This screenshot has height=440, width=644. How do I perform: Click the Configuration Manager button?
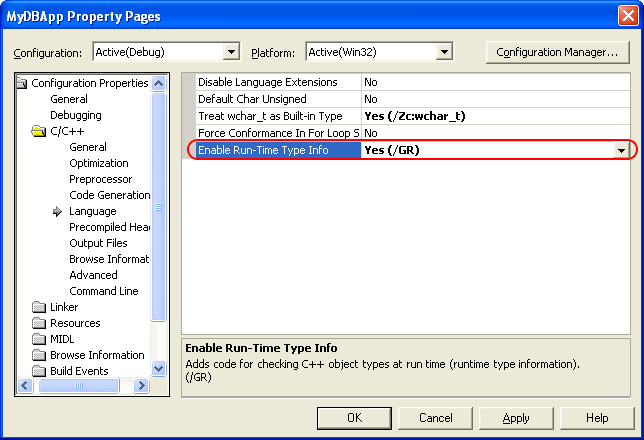pos(557,52)
